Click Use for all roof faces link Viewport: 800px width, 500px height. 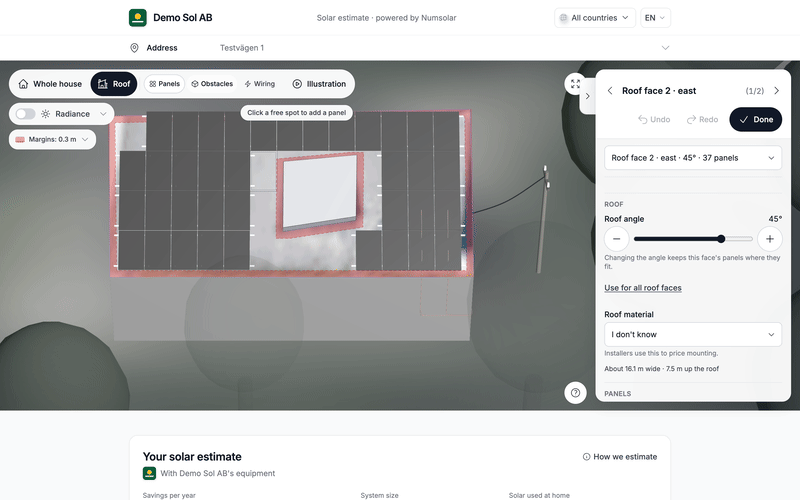(x=643, y=288)
